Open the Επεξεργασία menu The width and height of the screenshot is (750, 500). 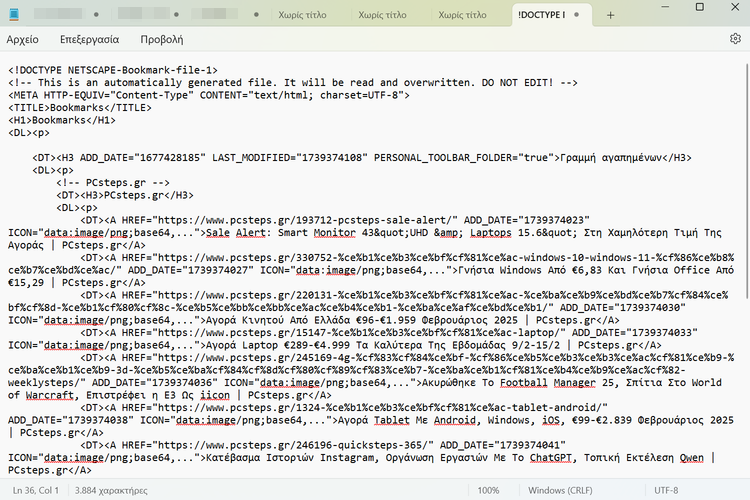[89, 39]
